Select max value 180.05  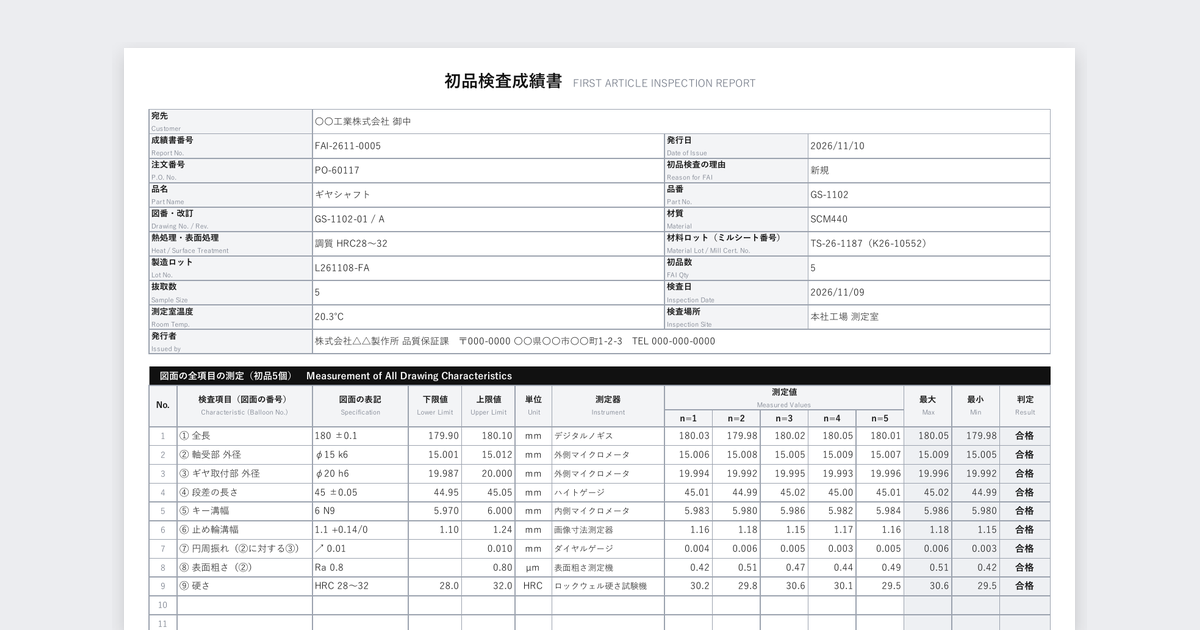(928, 436)
